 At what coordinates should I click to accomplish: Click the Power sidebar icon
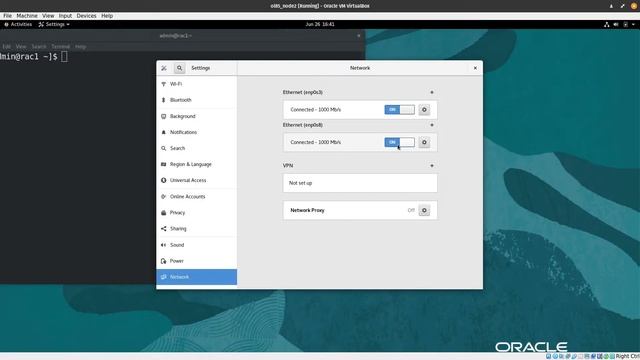164,261
